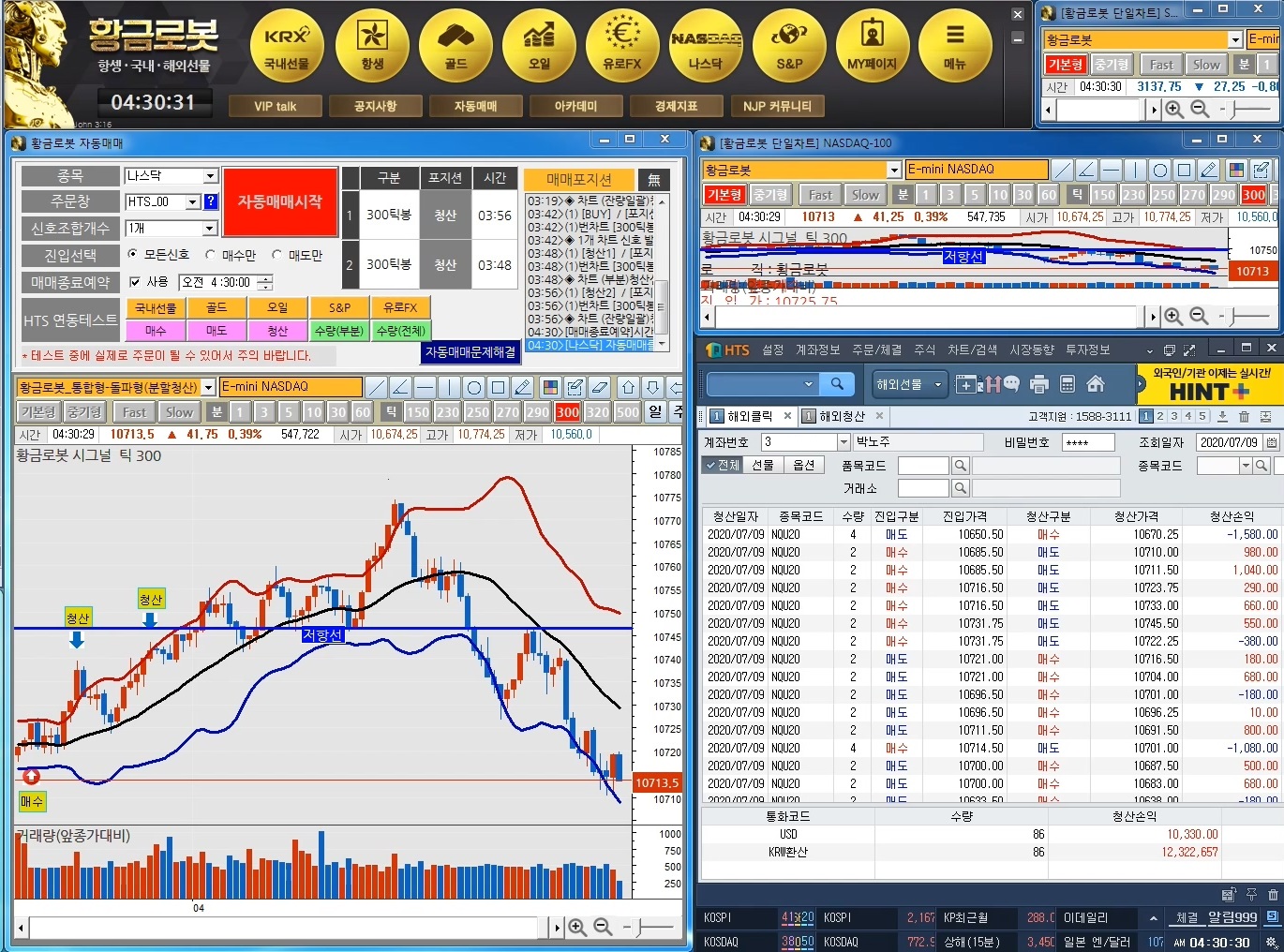The height and width of the screenshot is (952, 1284).
Task: Open the KRX 국내선물 gold icon
Action: click(287, 47)
